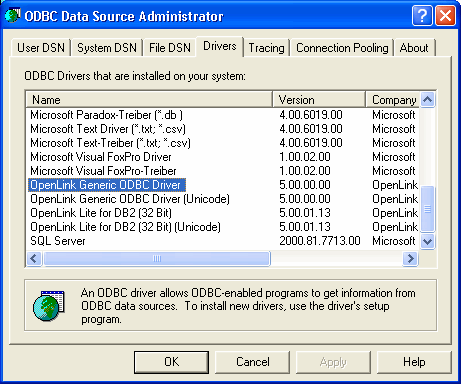This screenshot has height=384, width=461.
Task: Click the Version column header
Action: click(319, 100)
